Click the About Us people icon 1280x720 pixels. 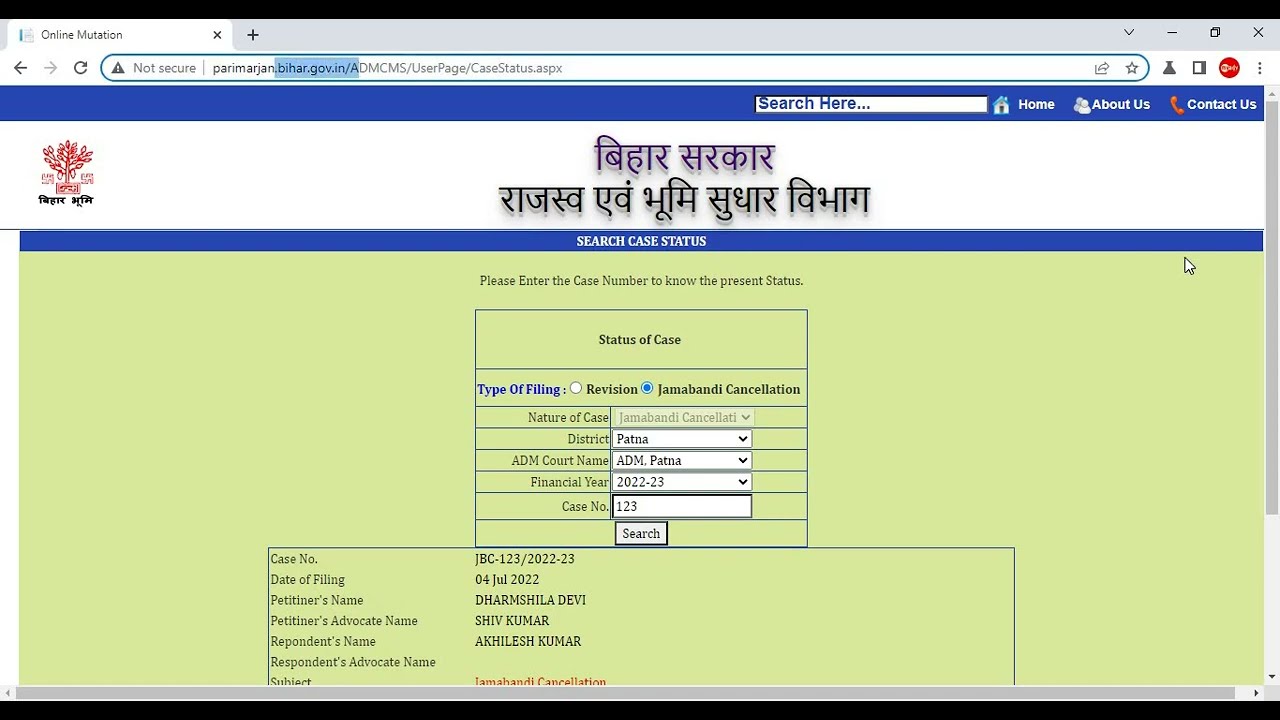point(1081,104)
